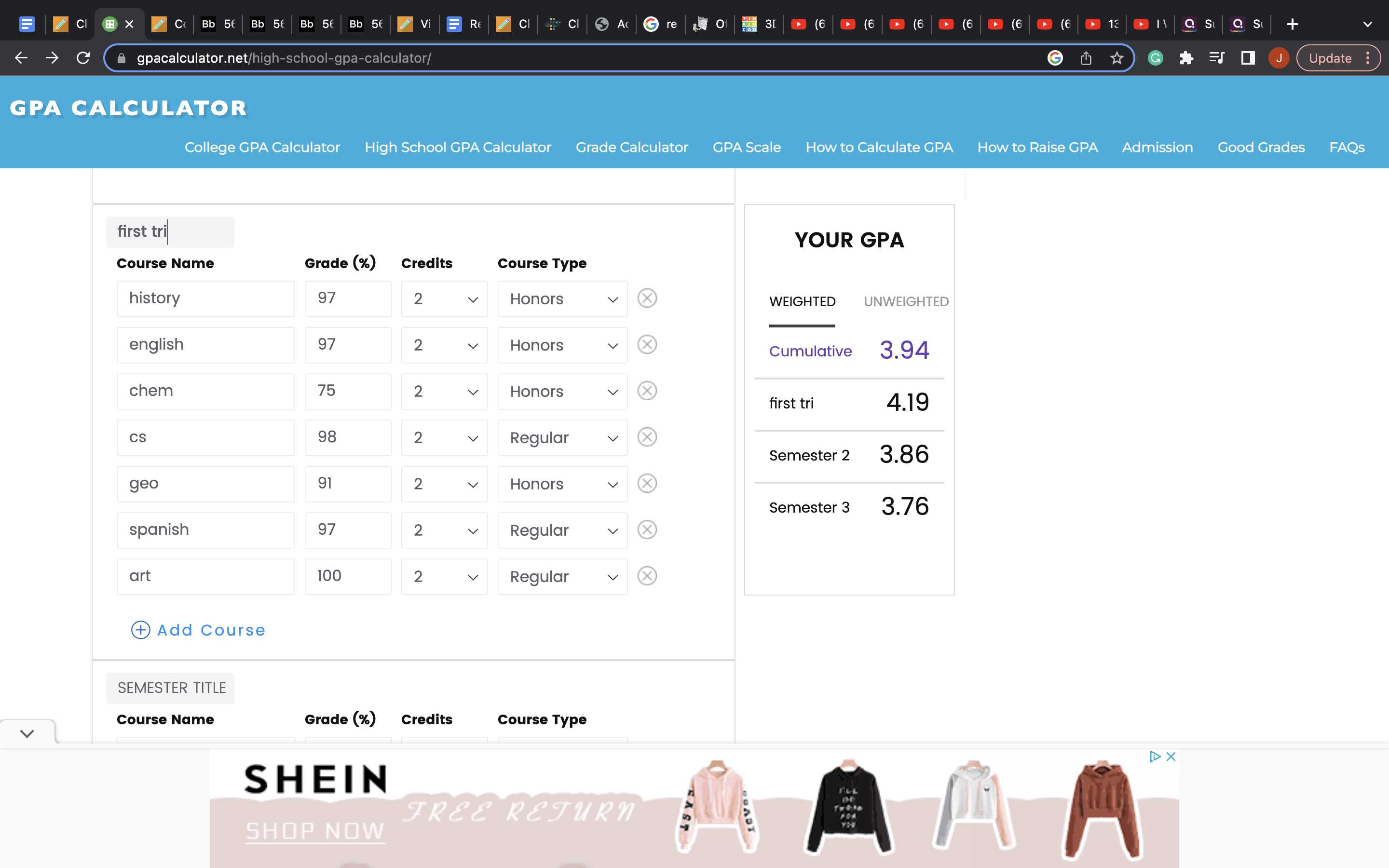Click the Add Course link

click(x=199, y=630)
